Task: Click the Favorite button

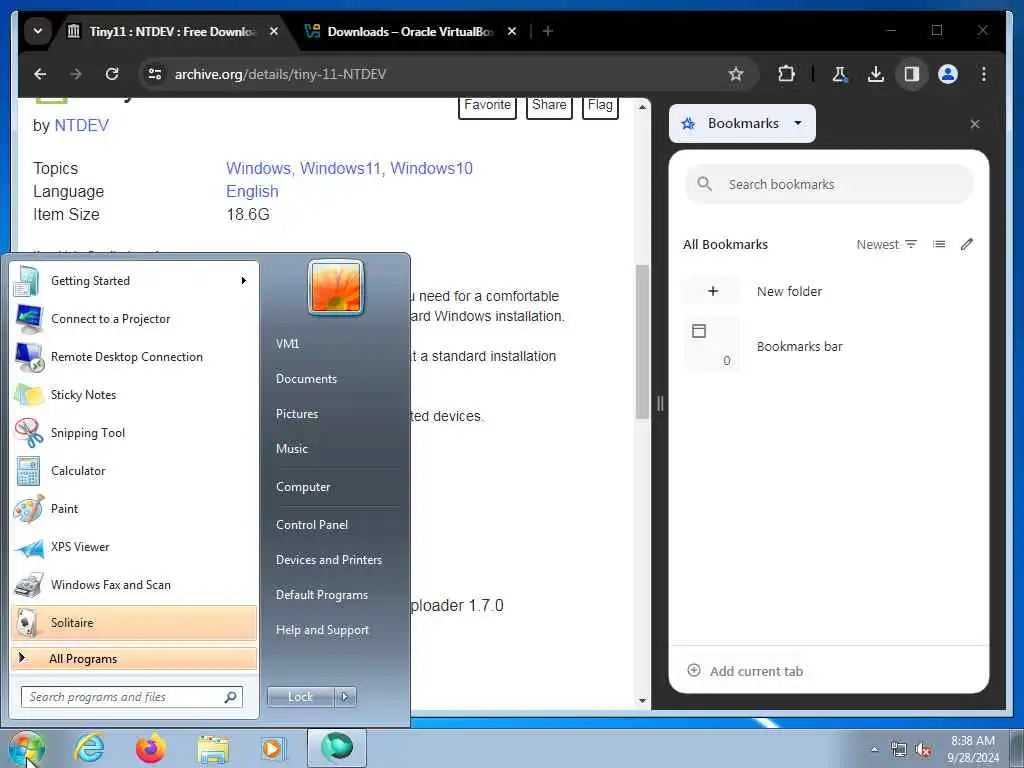Action: (x=487, y=106)
